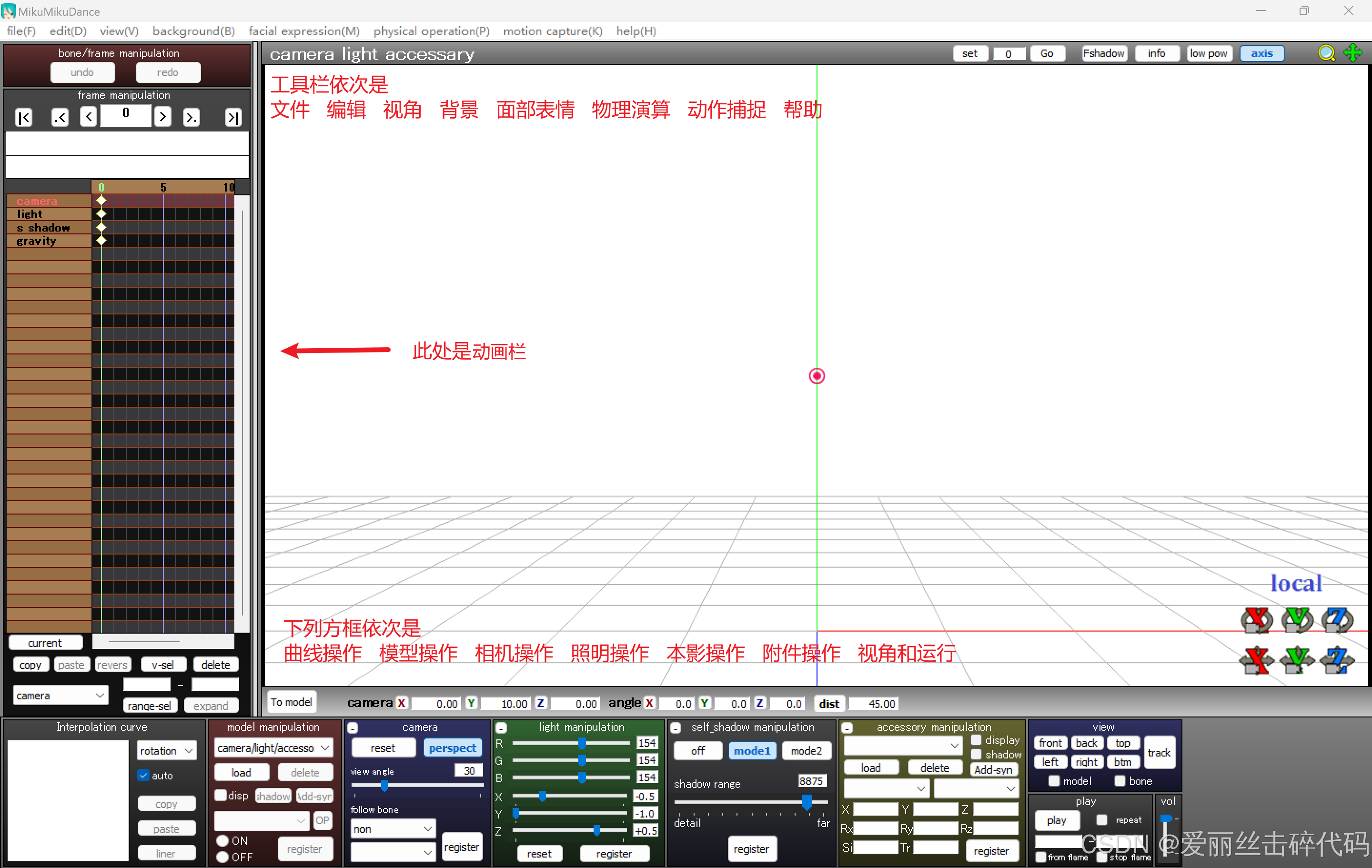This screenshot has width=1372, height=868.
Task: Open the camera/light/accessory model dropdown
Action: pos(273,748)
